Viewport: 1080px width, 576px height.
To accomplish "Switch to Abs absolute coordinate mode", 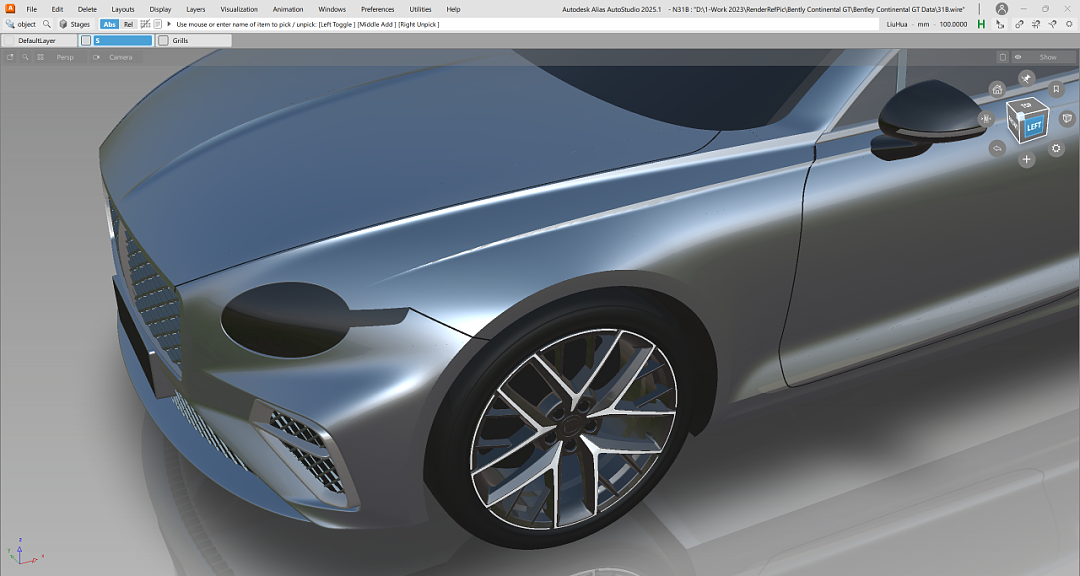I will (x=109, y=24).
